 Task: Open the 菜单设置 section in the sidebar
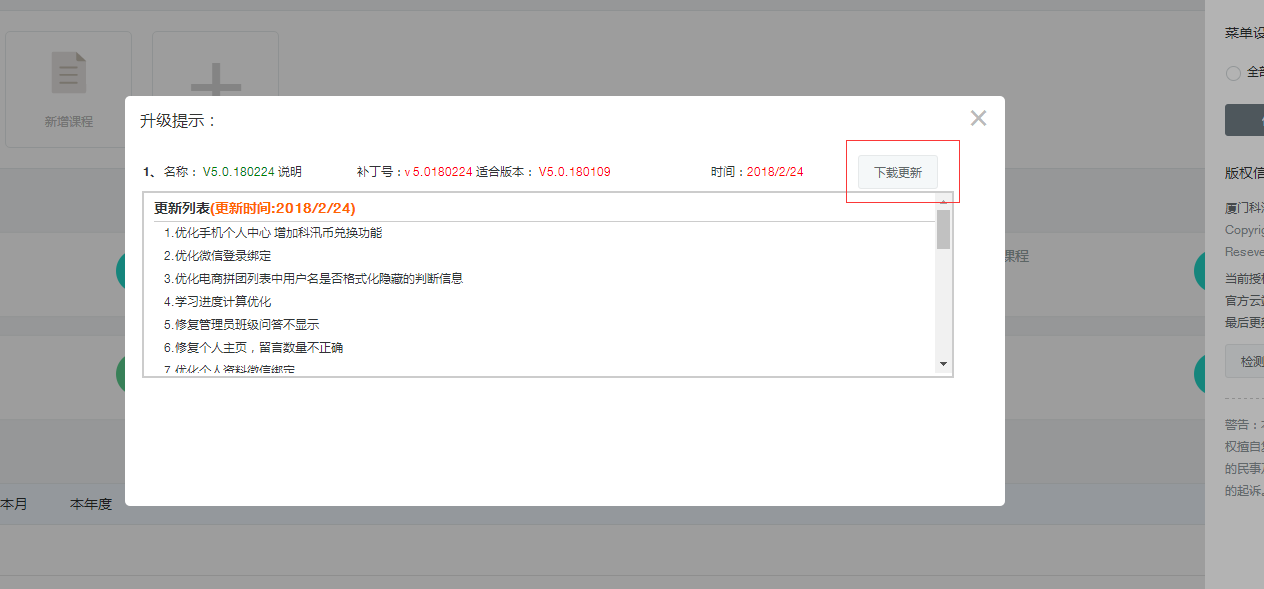1244,31
